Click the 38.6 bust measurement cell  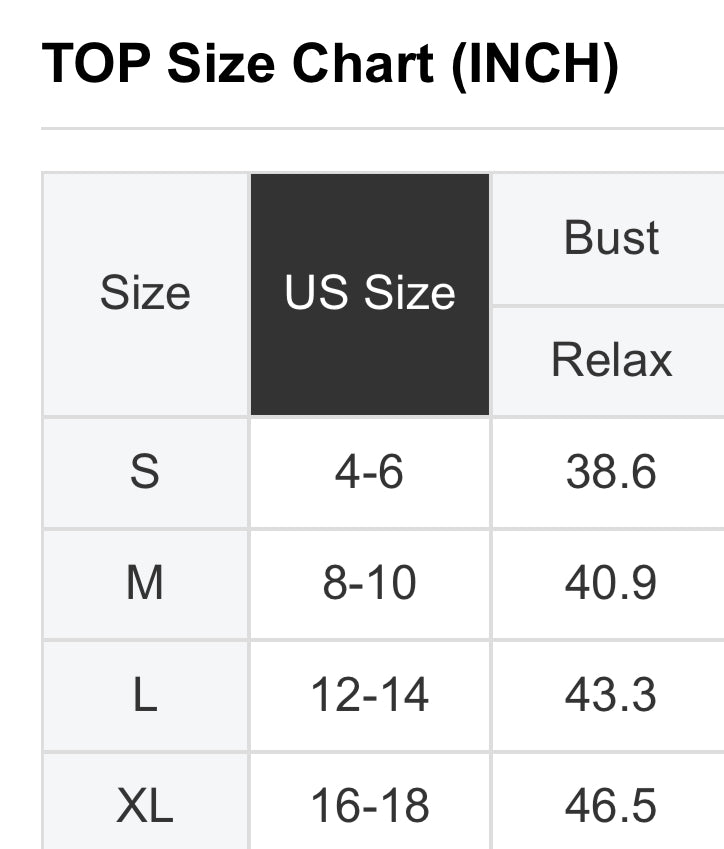pyautogui.click(x=610, y=472)
